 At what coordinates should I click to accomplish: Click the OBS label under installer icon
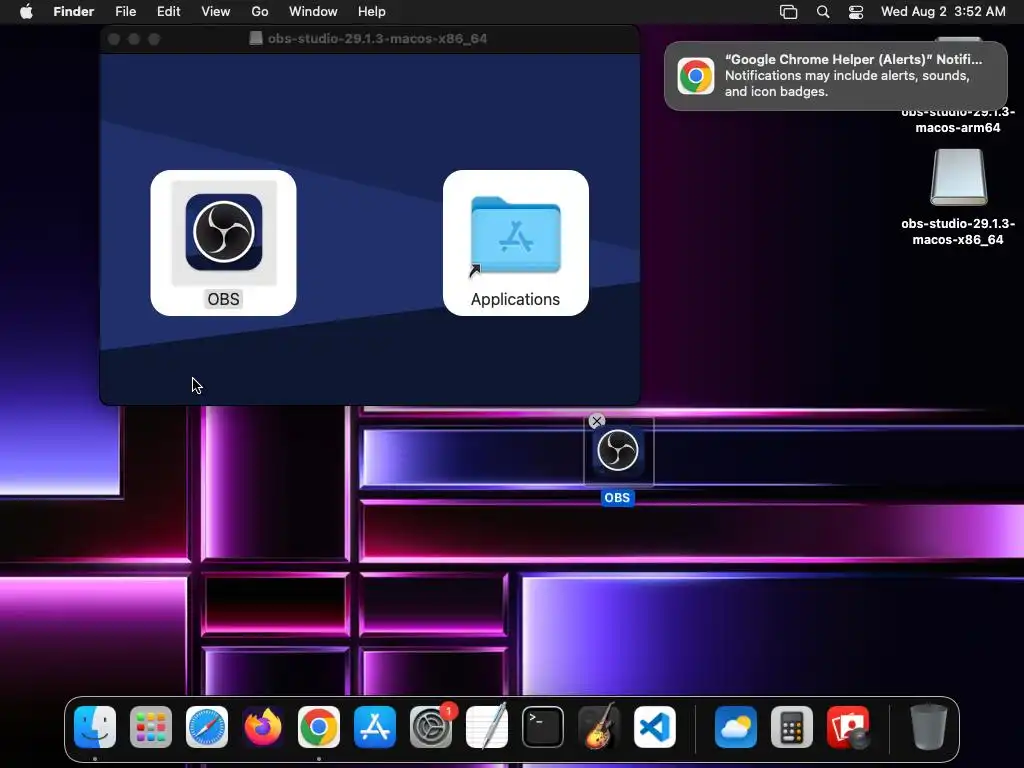(x=223, y=299)
